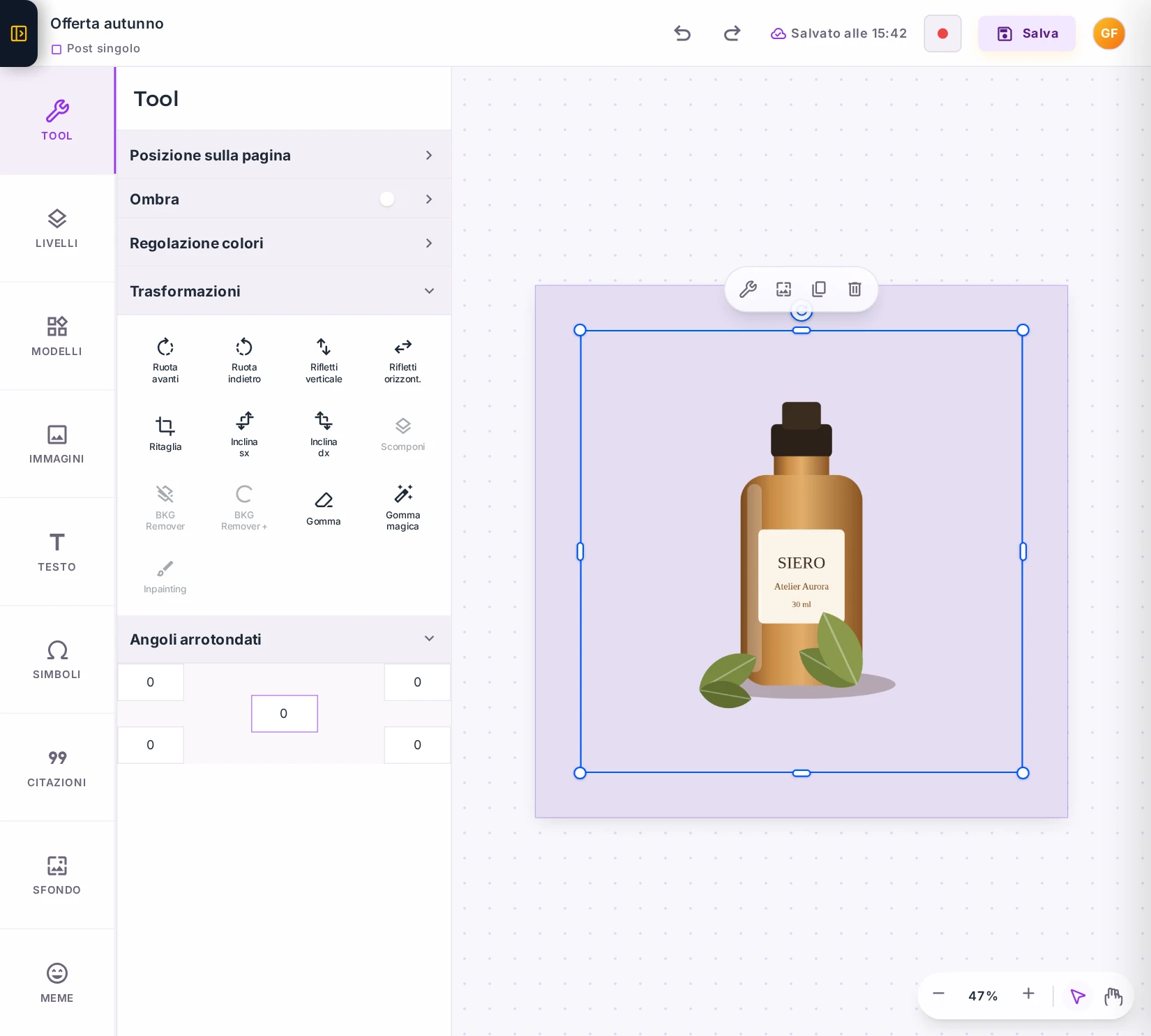Expand Regolazione colori section
The width and height of the screenshot is (1151, 1036).
pos(284,243)
